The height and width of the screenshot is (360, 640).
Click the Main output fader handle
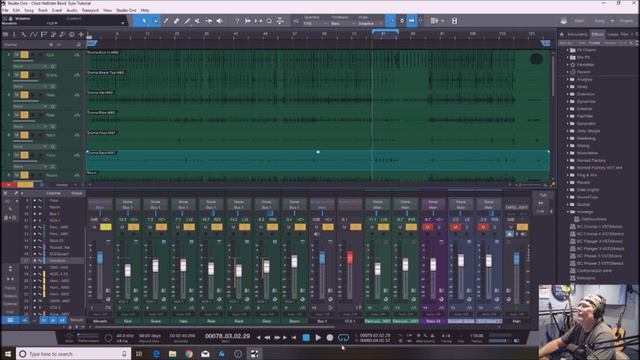pos(516,258)
